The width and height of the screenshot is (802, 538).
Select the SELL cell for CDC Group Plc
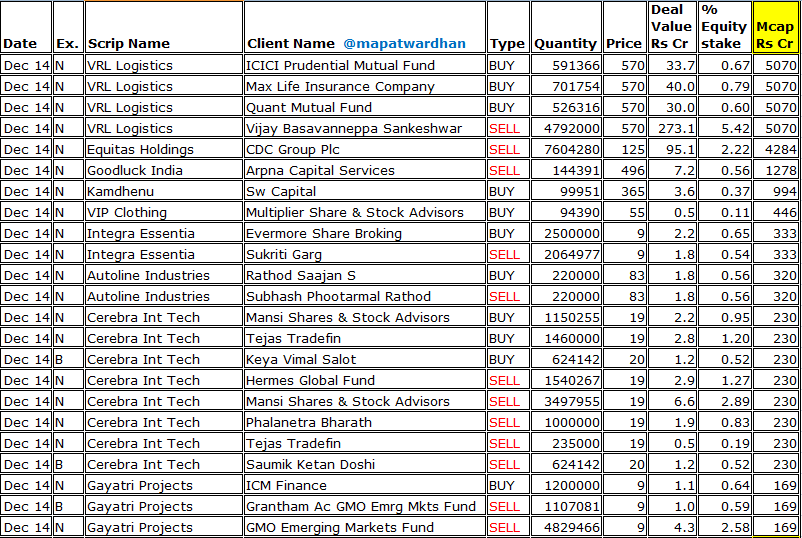(x=508, y=149)
